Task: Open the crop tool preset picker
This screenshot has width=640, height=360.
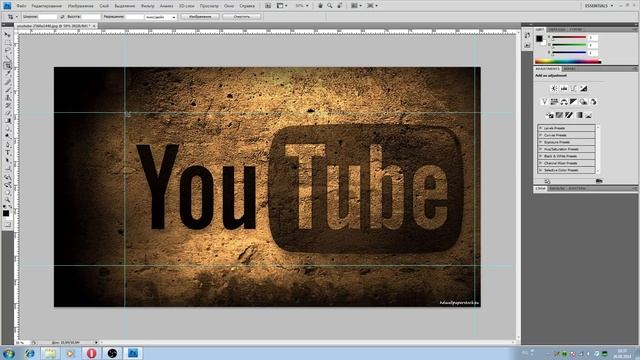Action: point(12,17)
